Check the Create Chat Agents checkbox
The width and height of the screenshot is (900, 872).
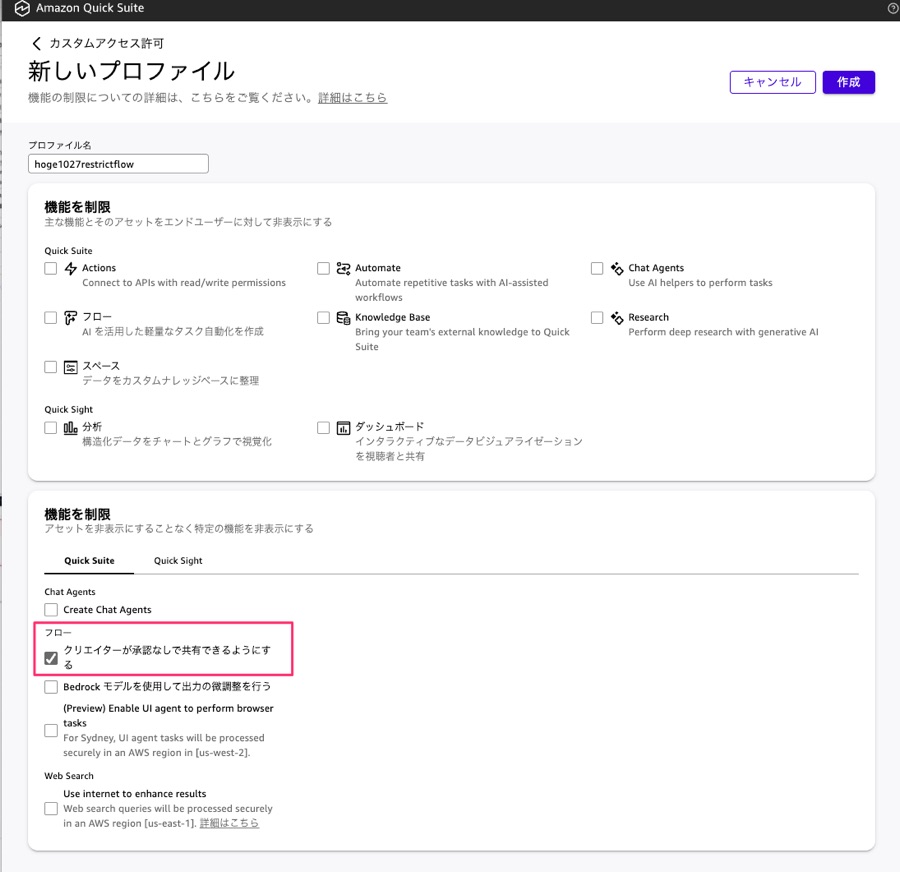coord(51,610)
